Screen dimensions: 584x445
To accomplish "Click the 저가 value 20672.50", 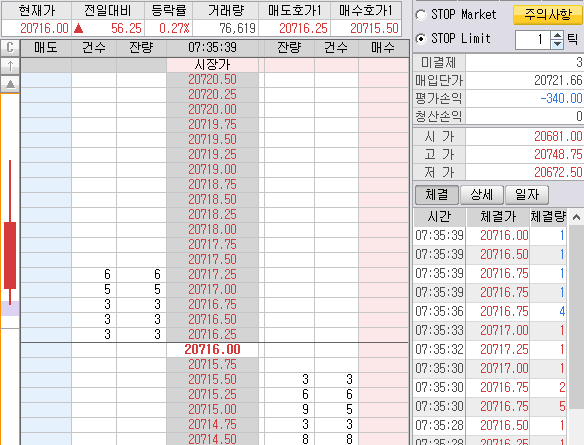I will pos(558,172).
